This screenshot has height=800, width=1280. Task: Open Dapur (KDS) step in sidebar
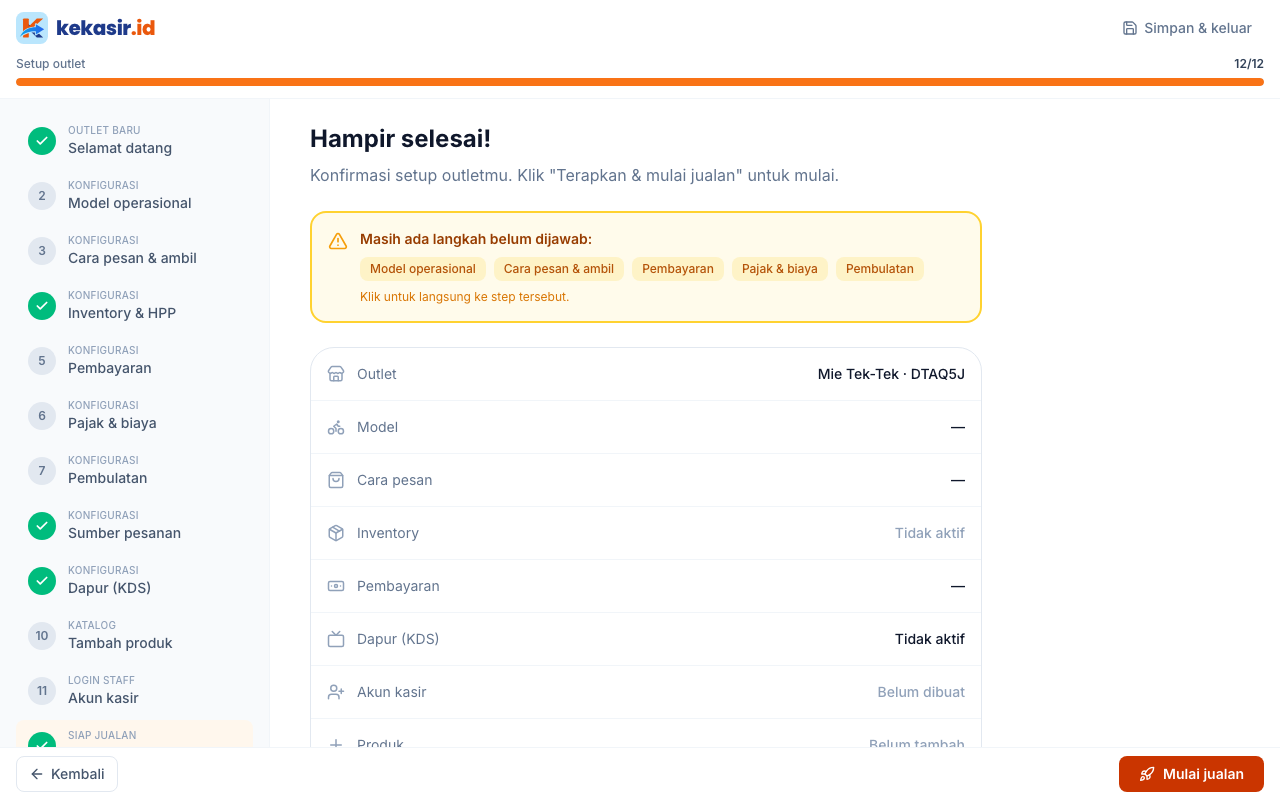(134, 581)
